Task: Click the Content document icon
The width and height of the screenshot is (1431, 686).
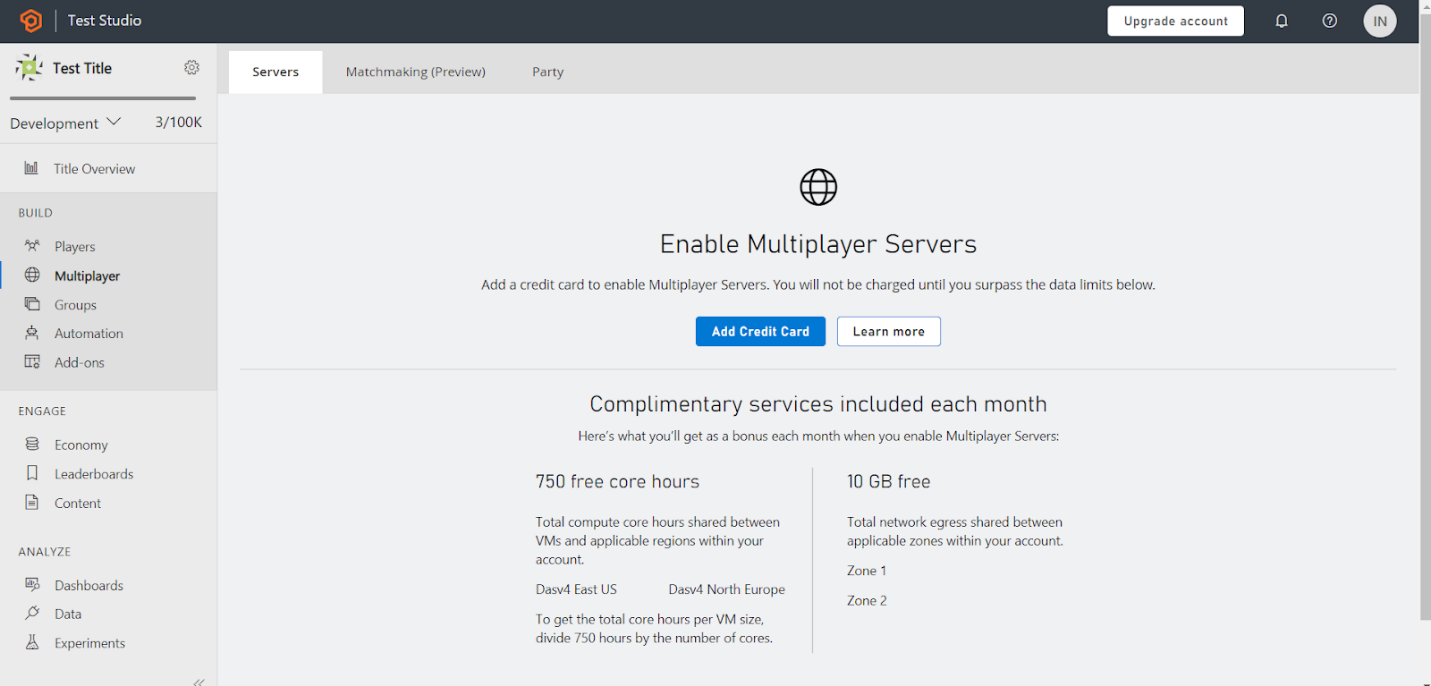Action: point(32,502)
